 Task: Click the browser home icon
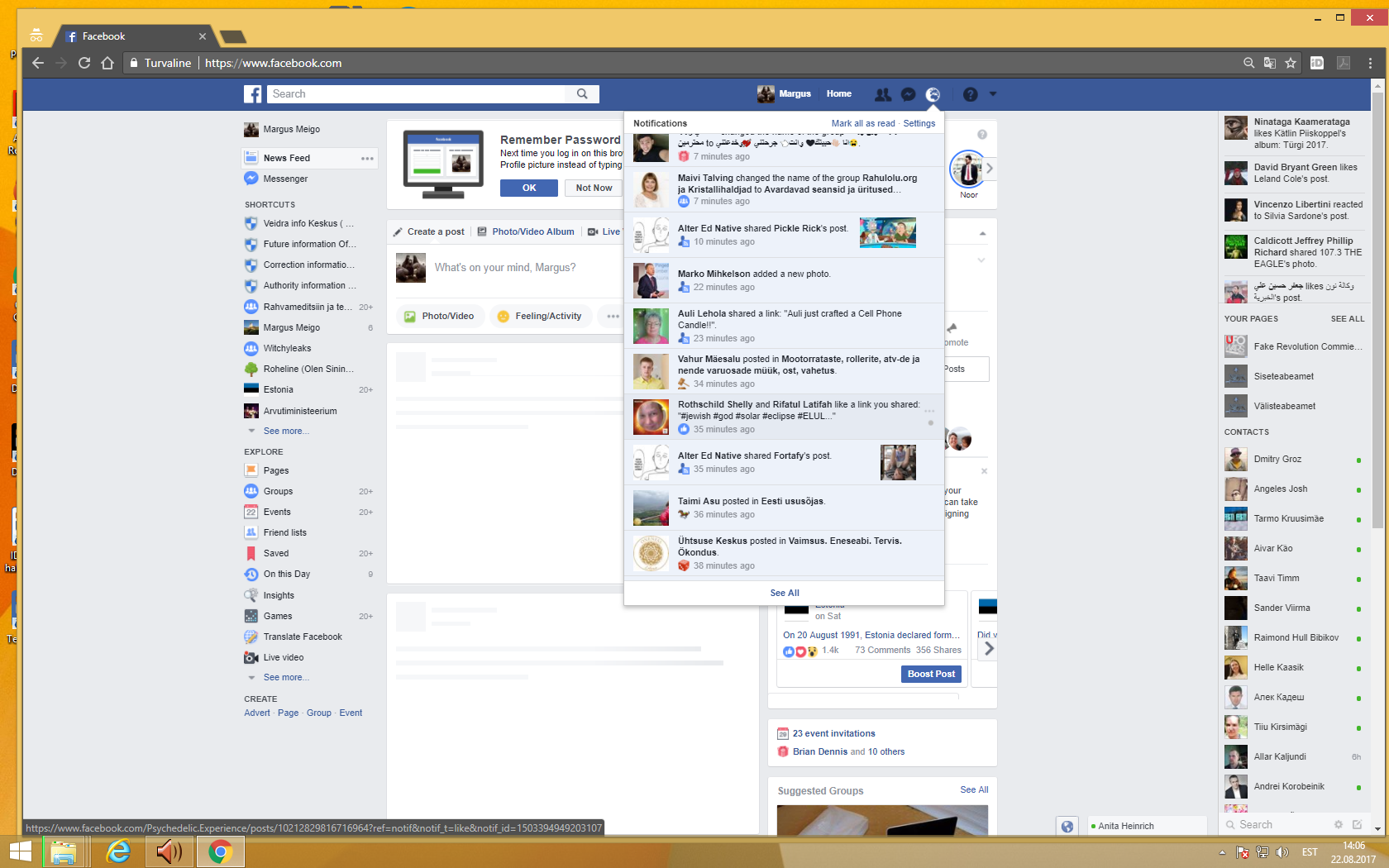(107, 63)
